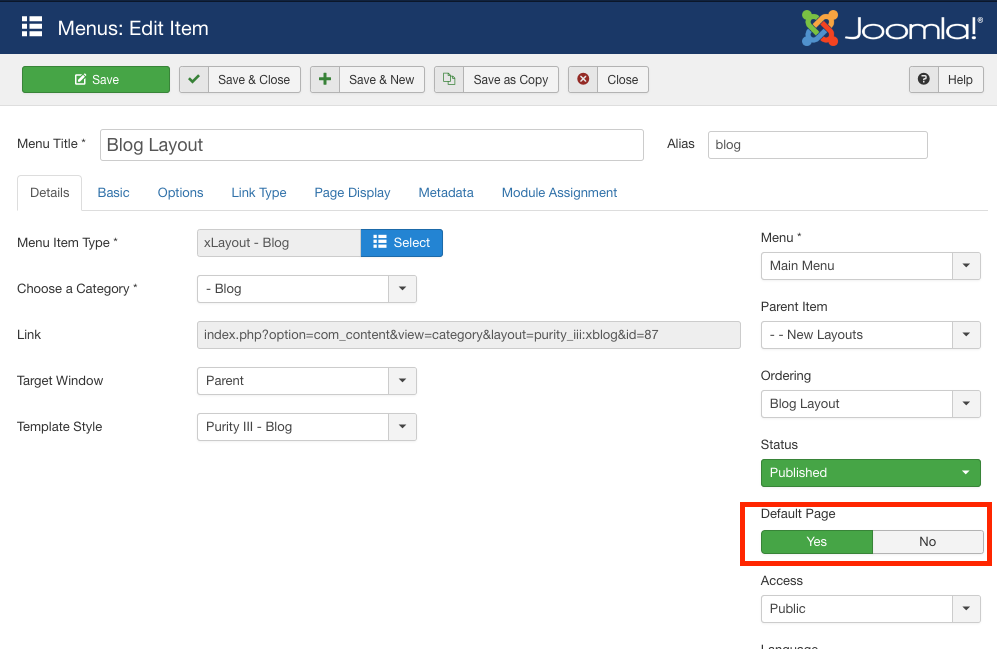The width and height of the screenshot is (997, 649).
Task: Click the menu list icon beside page title
Action: pyautogui.click(x=32, y=27)
